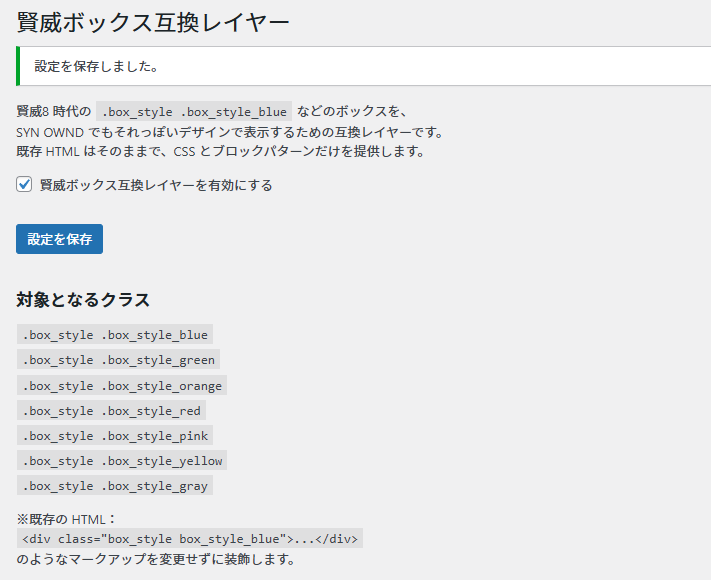This screenshot has height=580, width=711.
Task: Click the SYN OWND description text line
Action: (229, 132)
